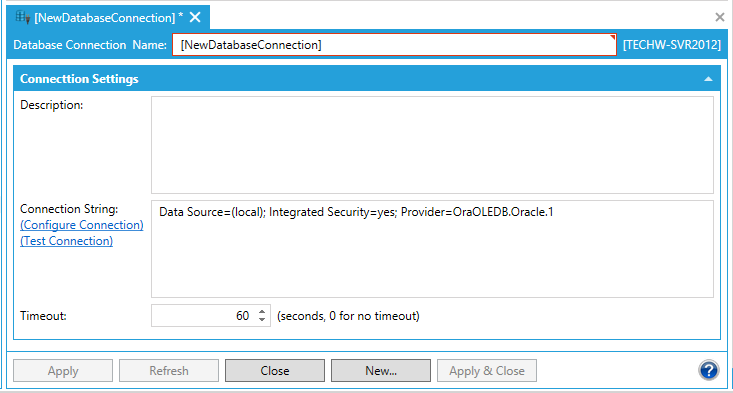Click the Connection String text box
The width and height of the screenshot is (733, 393).
(432, 249)
